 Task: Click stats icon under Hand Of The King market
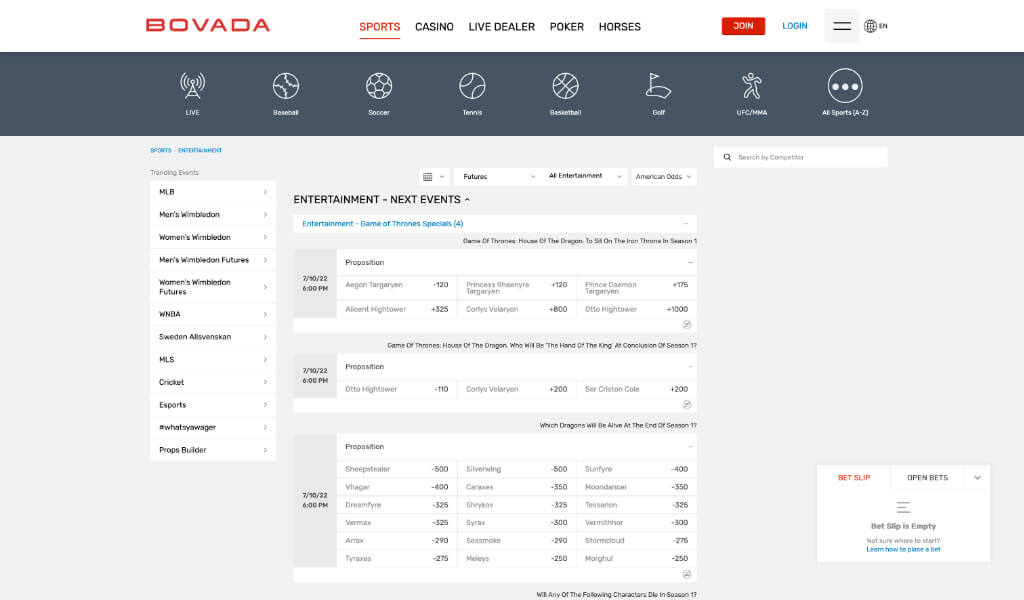pyautogui.click(x=686, y=405)
